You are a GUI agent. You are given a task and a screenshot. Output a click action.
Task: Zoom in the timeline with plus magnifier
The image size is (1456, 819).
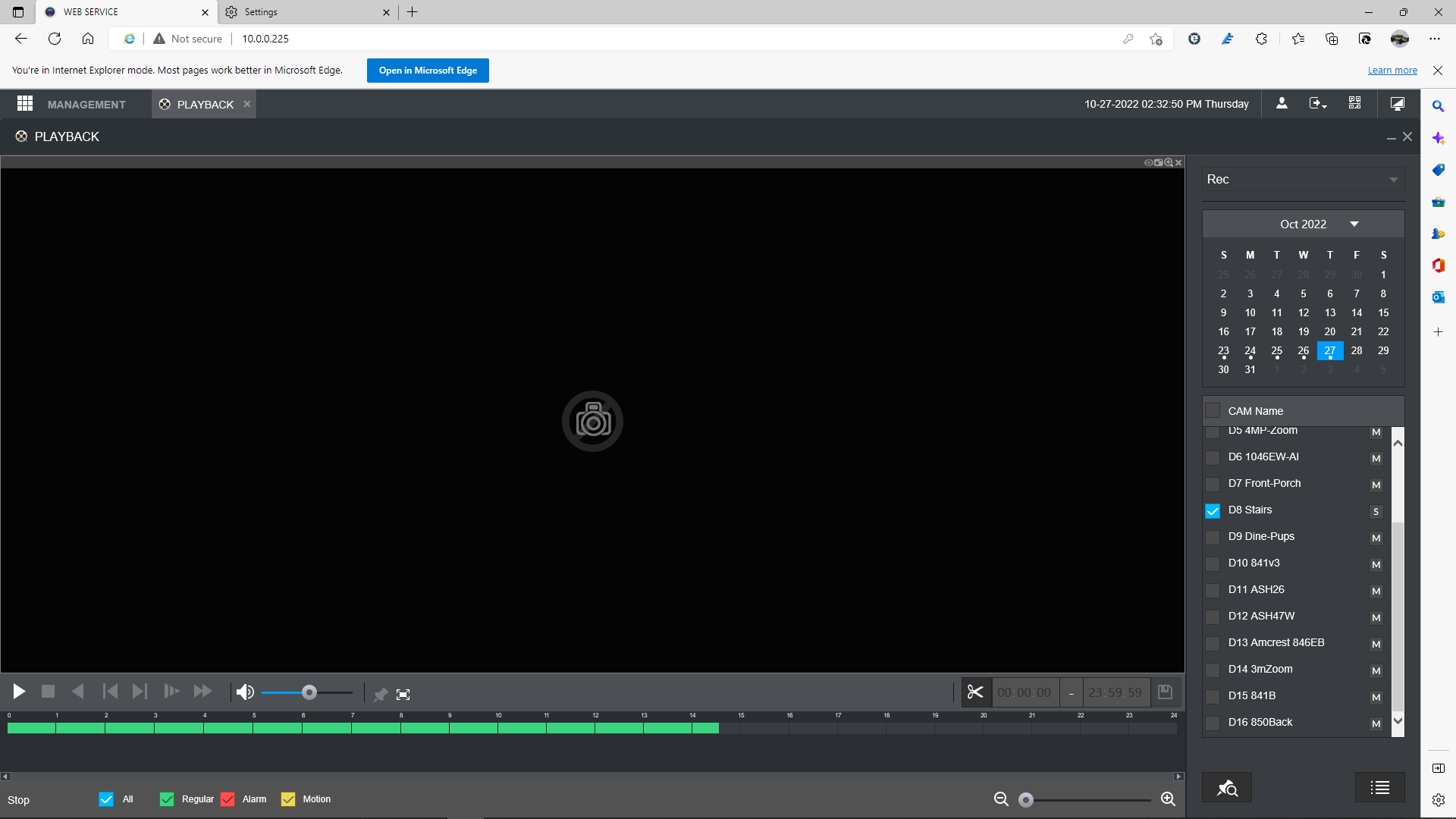[x=1168, y=799]
